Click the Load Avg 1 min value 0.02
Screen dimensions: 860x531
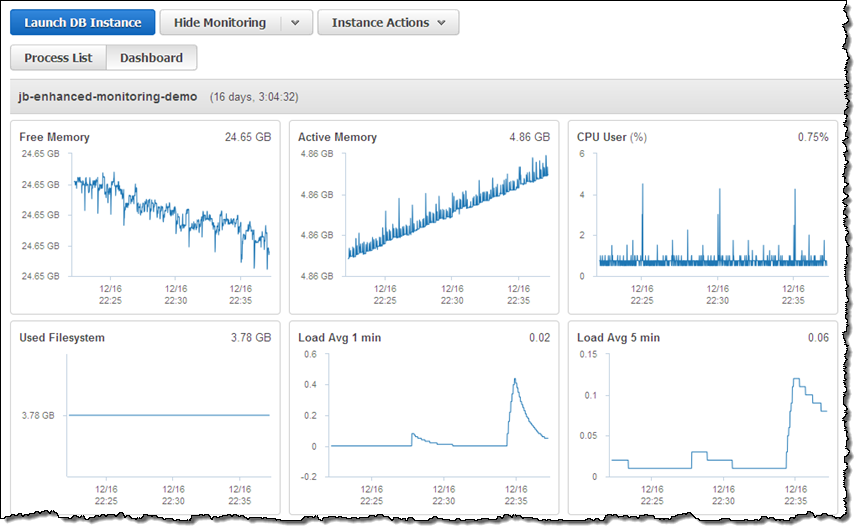pos(540,338)
